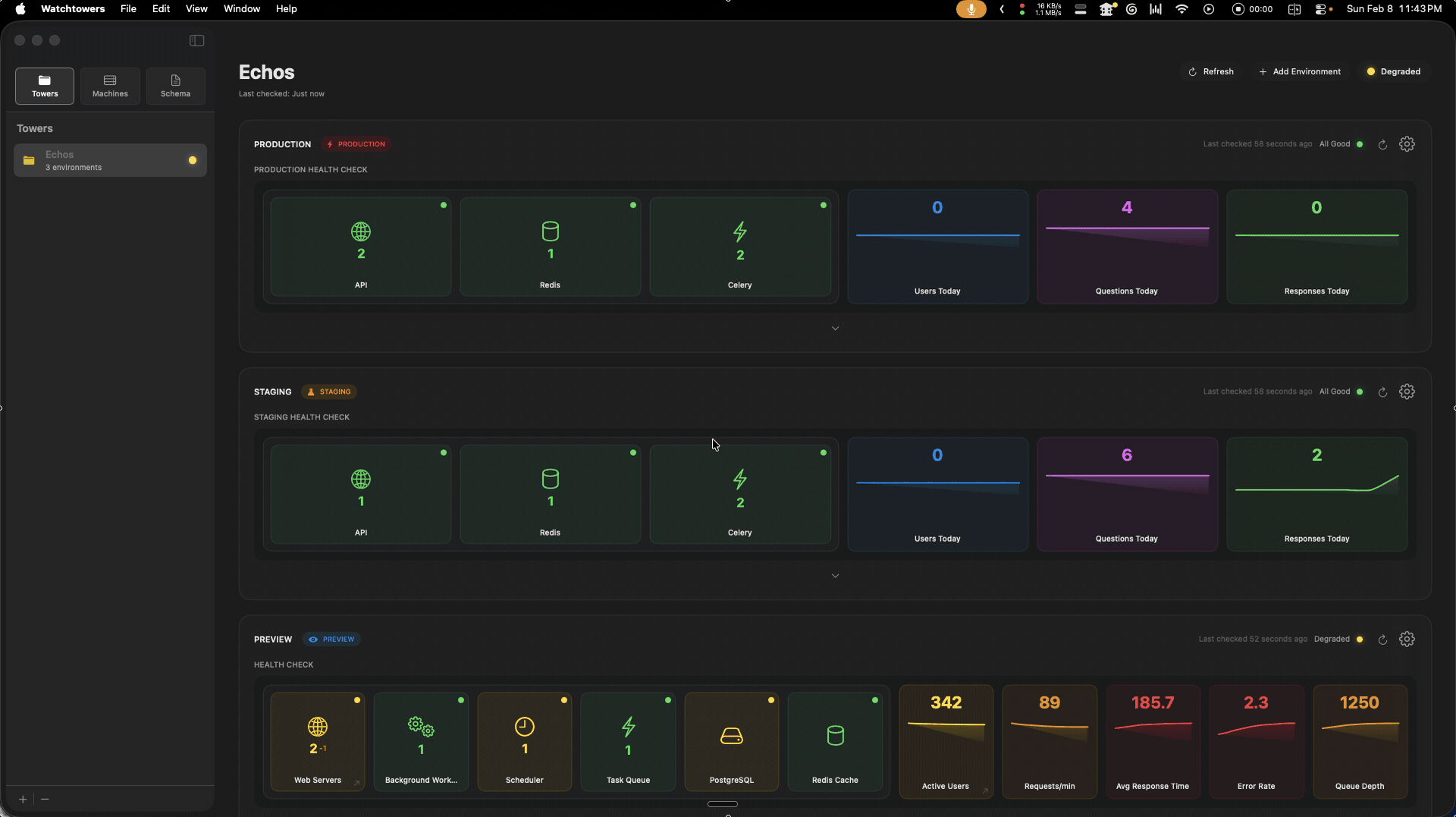Refresh the Preview environment check
This screenshot has height=817, width=1456.
(x=1382, y=639)
